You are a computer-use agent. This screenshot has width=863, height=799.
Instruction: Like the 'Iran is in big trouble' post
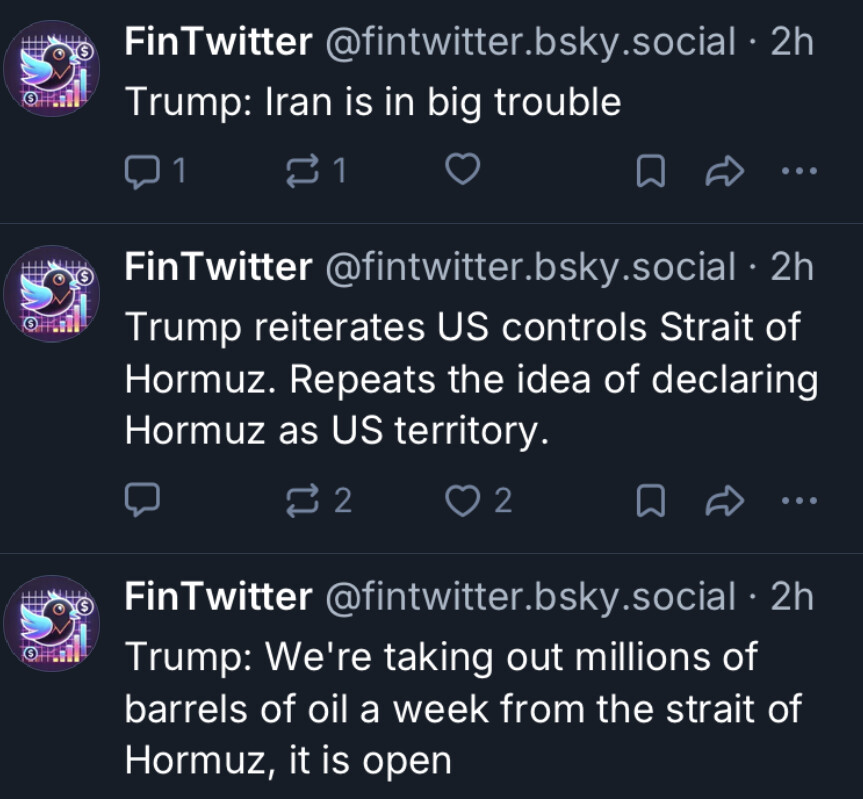click(462, 169)
